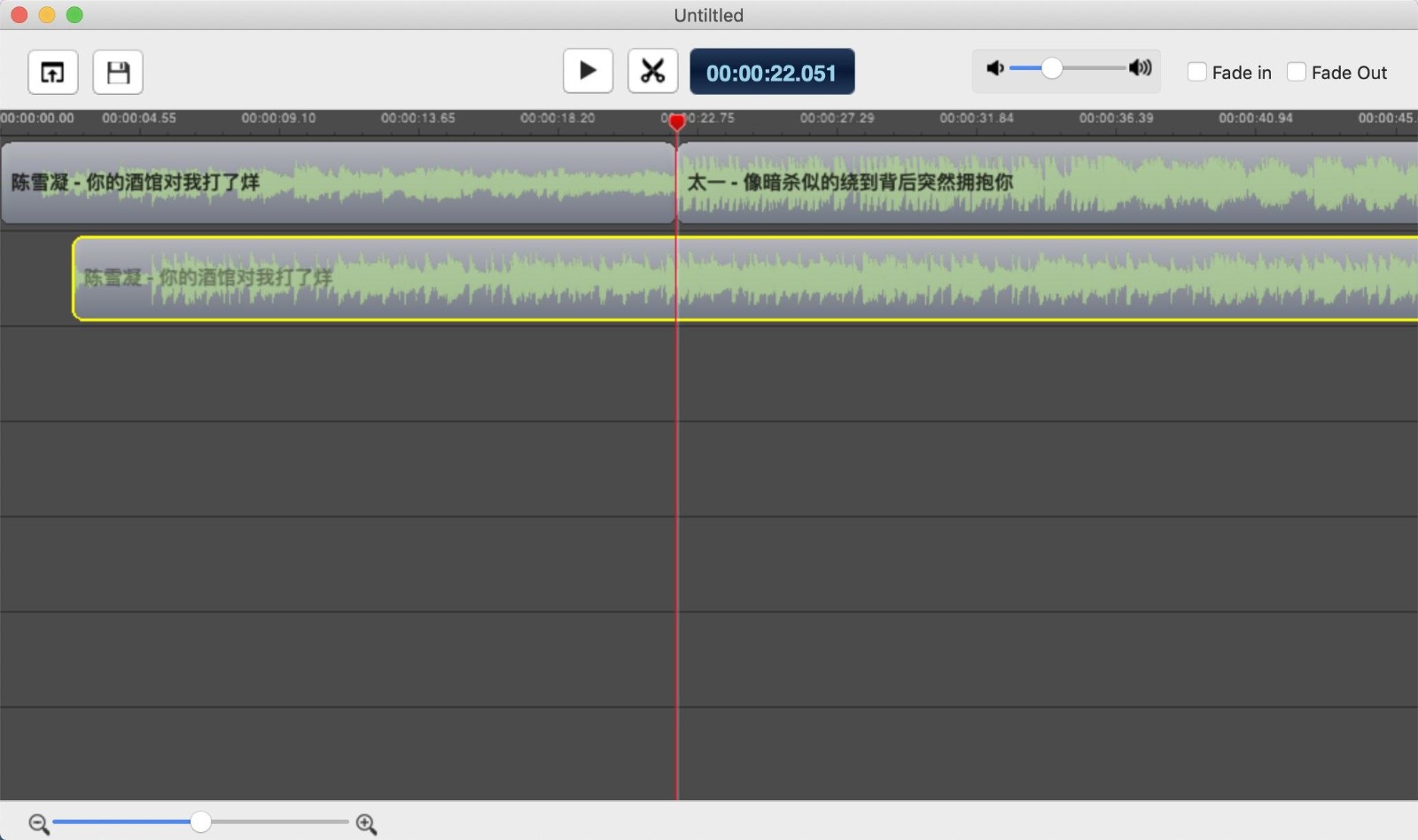
Task: Click the Fade Out label text
Action: coord(1349,73)
